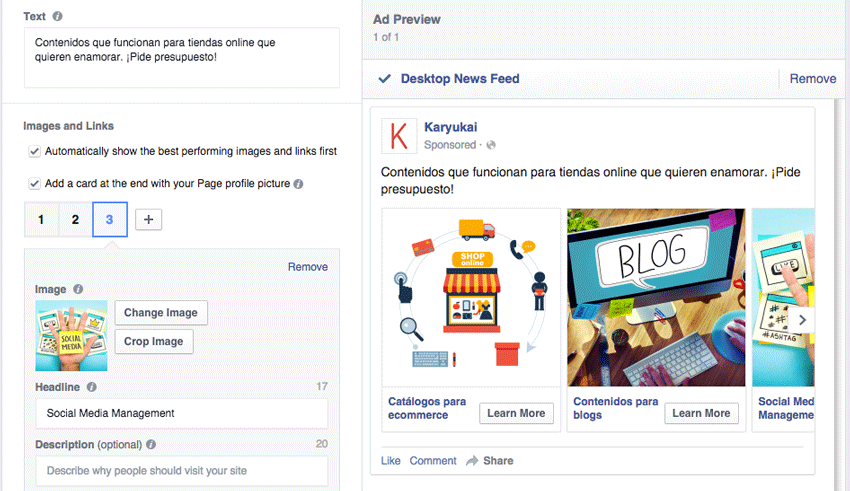Click the Sponsored label
This screenshot has width=850, height=491.
click(450, 145)
